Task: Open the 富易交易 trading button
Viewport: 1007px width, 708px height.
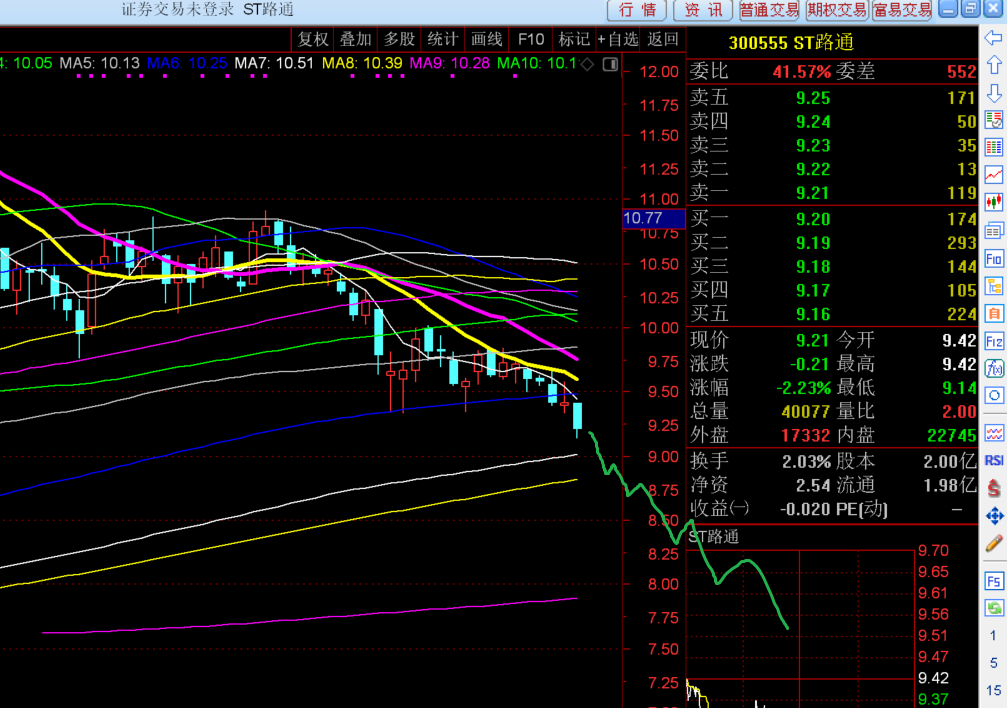Action: point(902,10)
